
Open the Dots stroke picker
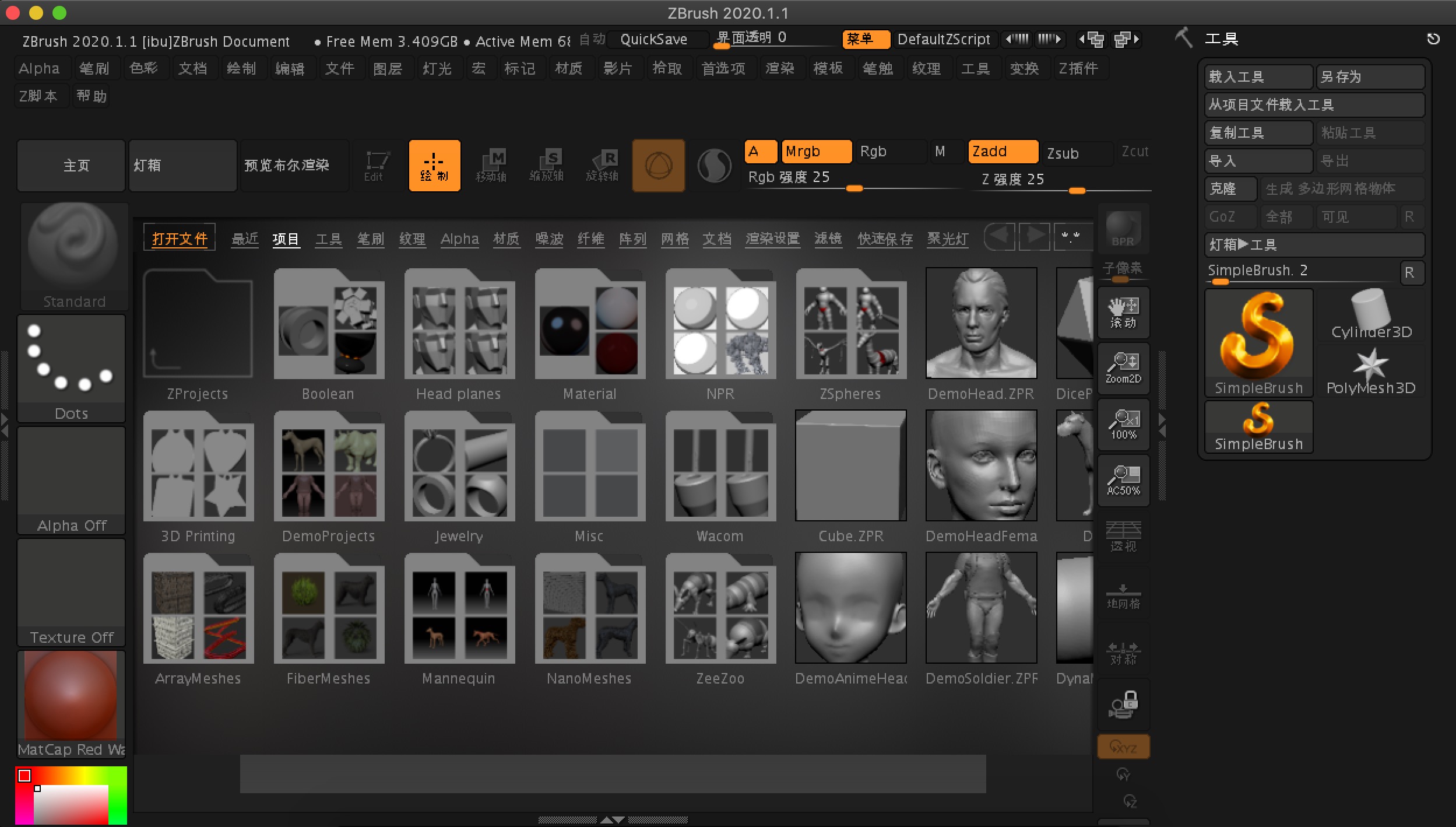[71, 368]
